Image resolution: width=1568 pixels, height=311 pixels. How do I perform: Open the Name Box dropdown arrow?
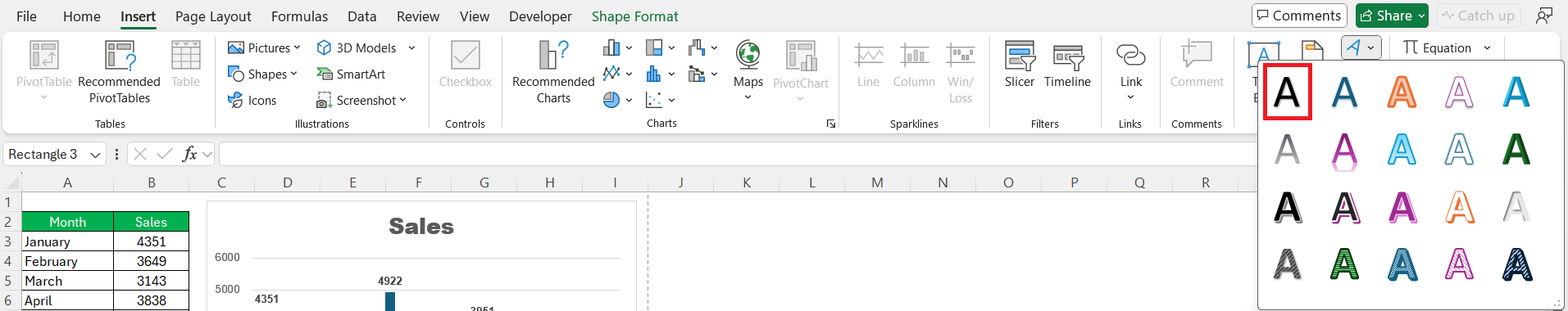point(96,155)
